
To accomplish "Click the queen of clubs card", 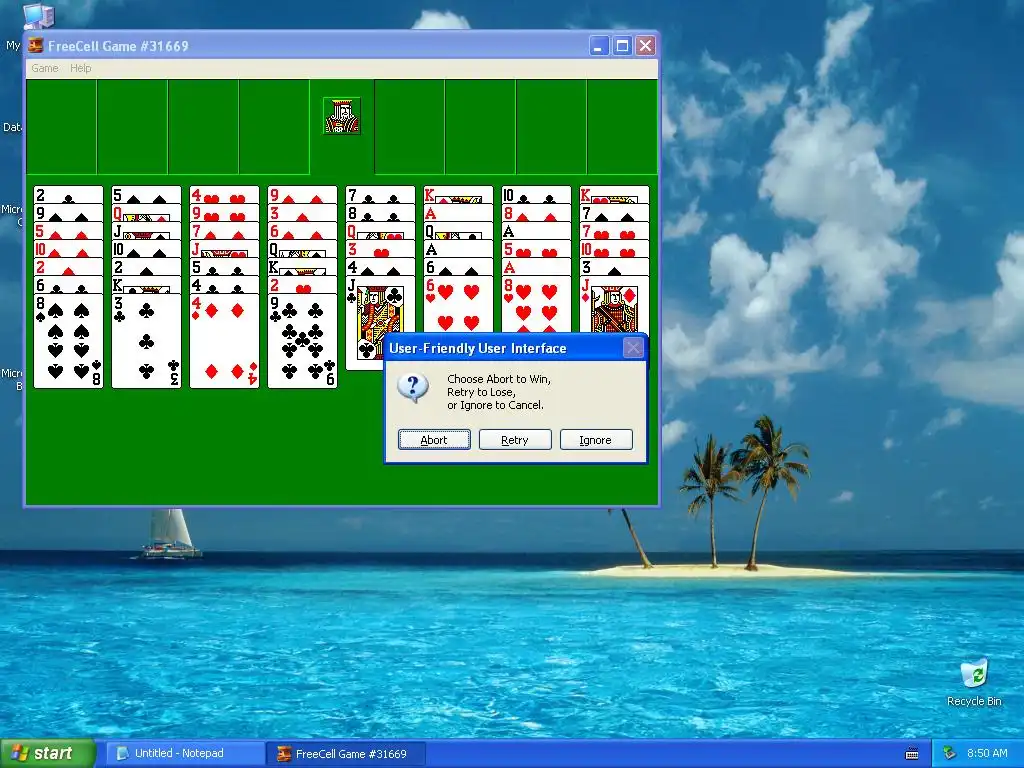I will click(x=458, y=231).
